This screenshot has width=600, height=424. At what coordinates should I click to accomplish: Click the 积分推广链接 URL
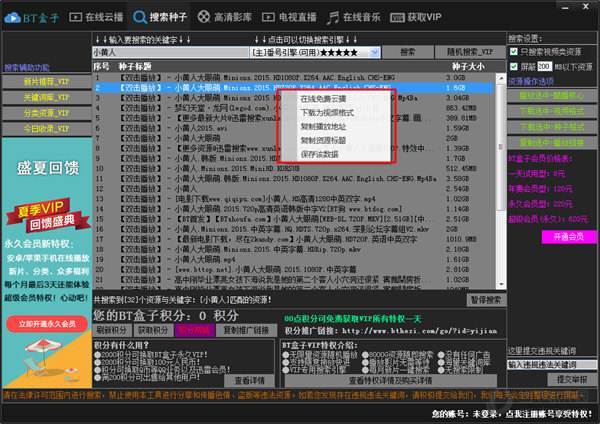click(419, 331)
